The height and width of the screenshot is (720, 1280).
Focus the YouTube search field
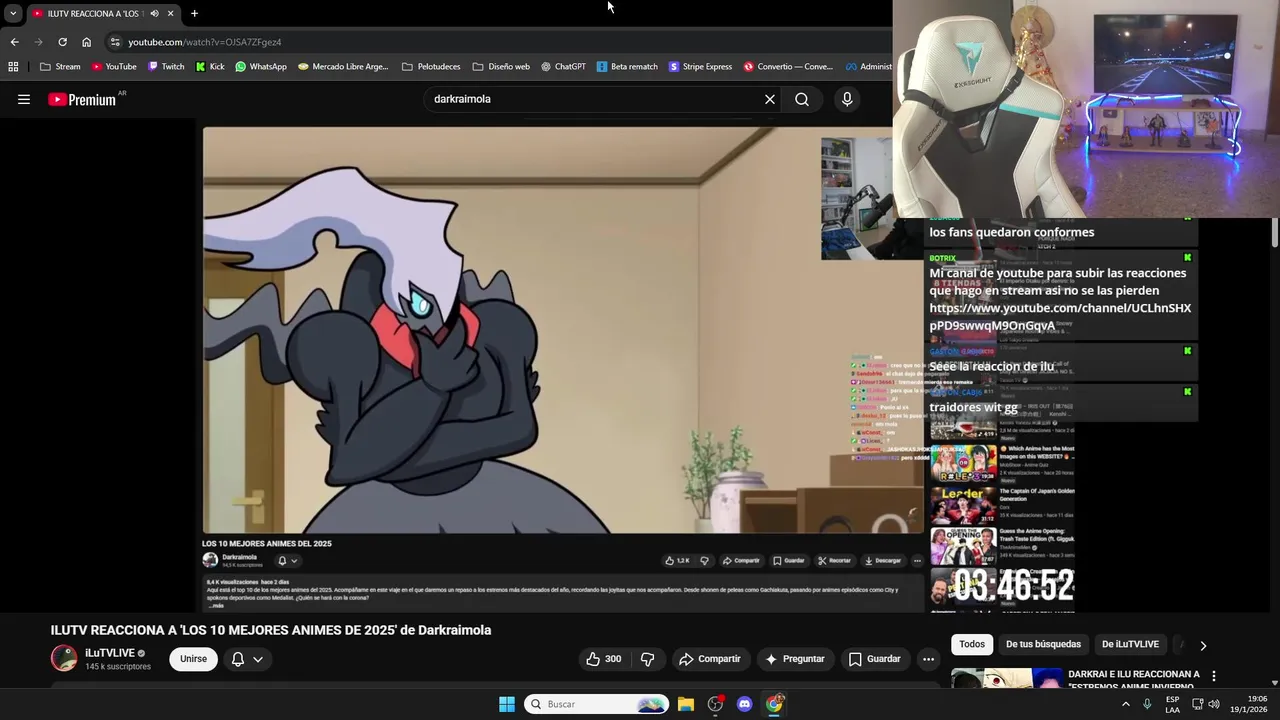tap(595, 99)
